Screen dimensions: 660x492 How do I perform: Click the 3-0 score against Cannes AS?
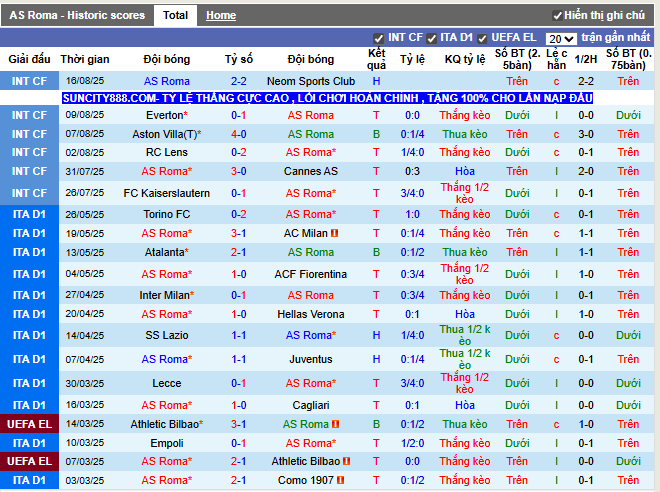239,171
